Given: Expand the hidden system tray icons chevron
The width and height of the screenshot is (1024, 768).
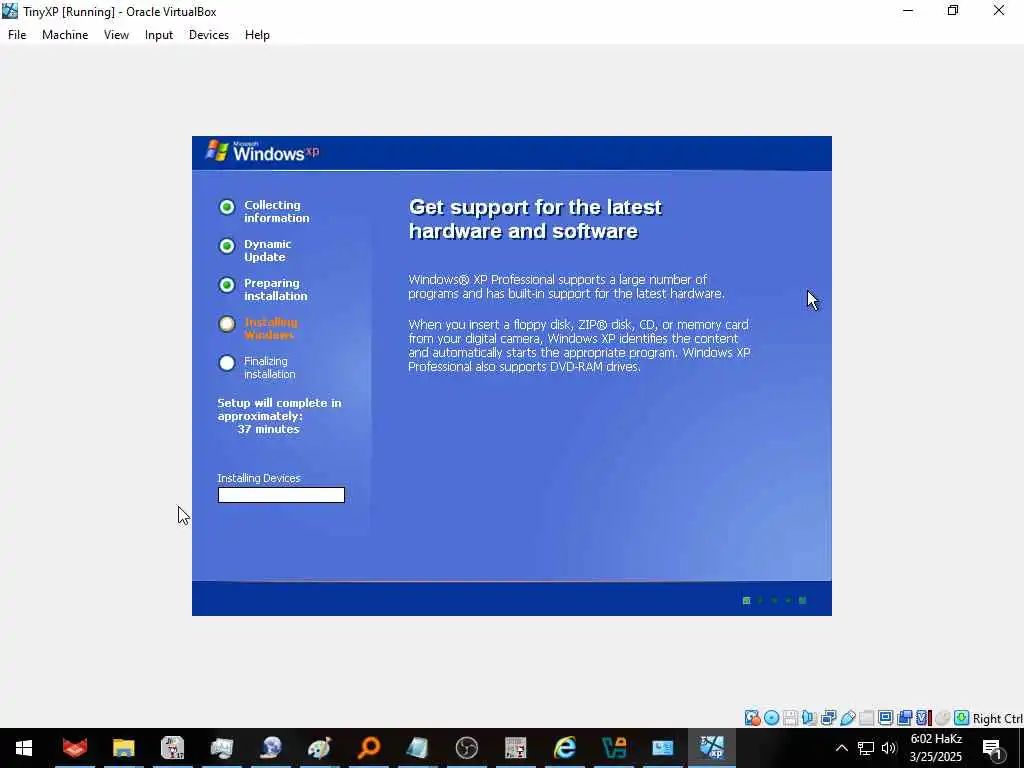Looking at the screenshot, I should [x=842, y=748].
